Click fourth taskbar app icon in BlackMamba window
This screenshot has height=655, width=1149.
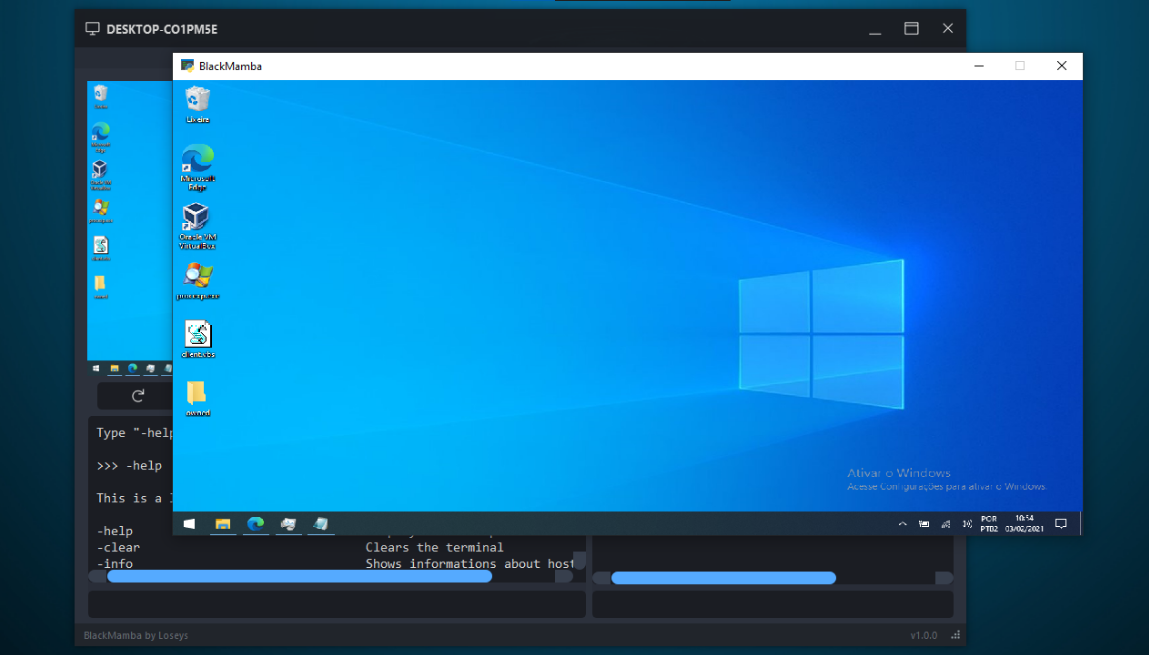(x=288, y=524)
